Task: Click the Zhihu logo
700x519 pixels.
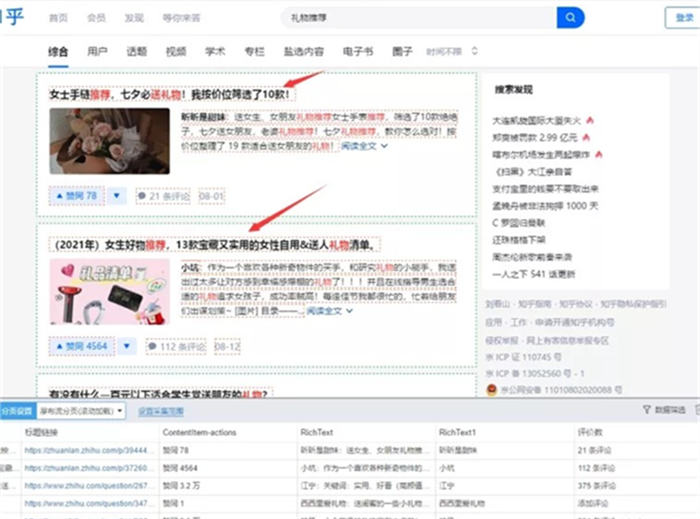Action: (x=12, y=17)
